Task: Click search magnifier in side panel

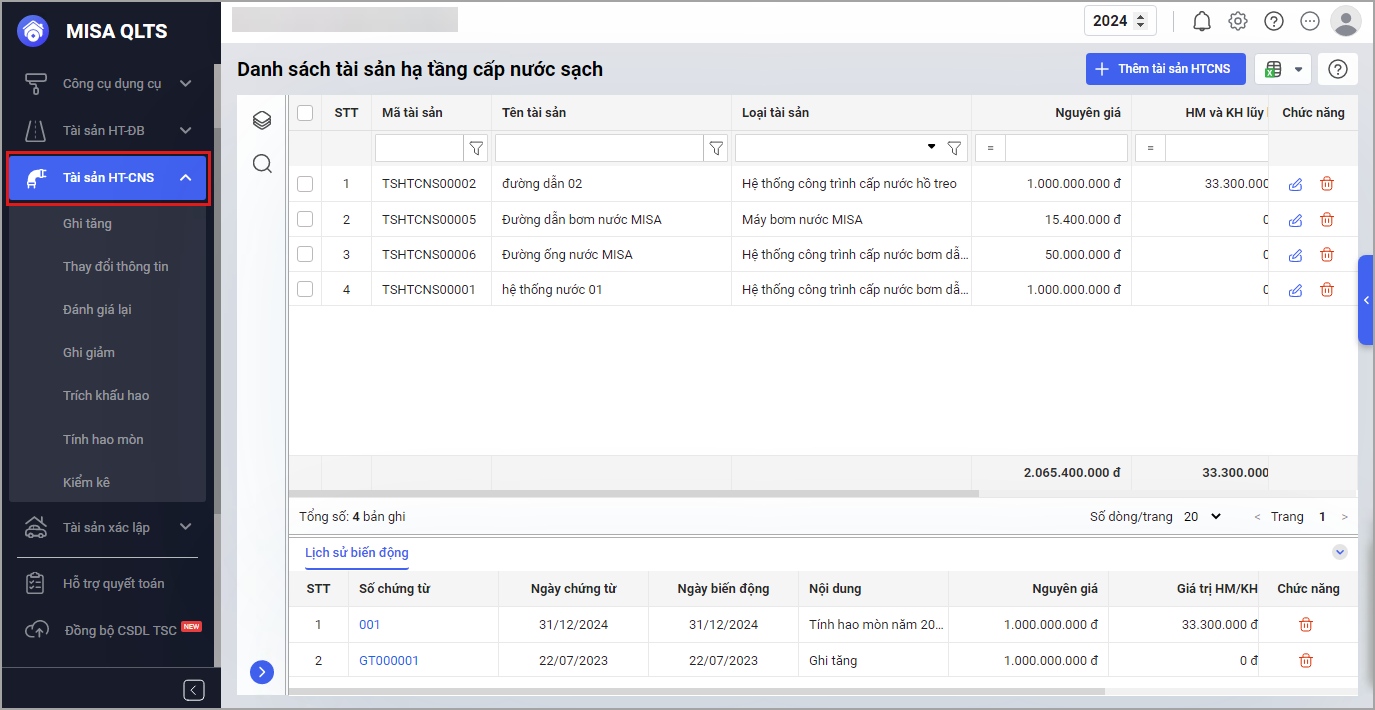Action: pos(262,164)
